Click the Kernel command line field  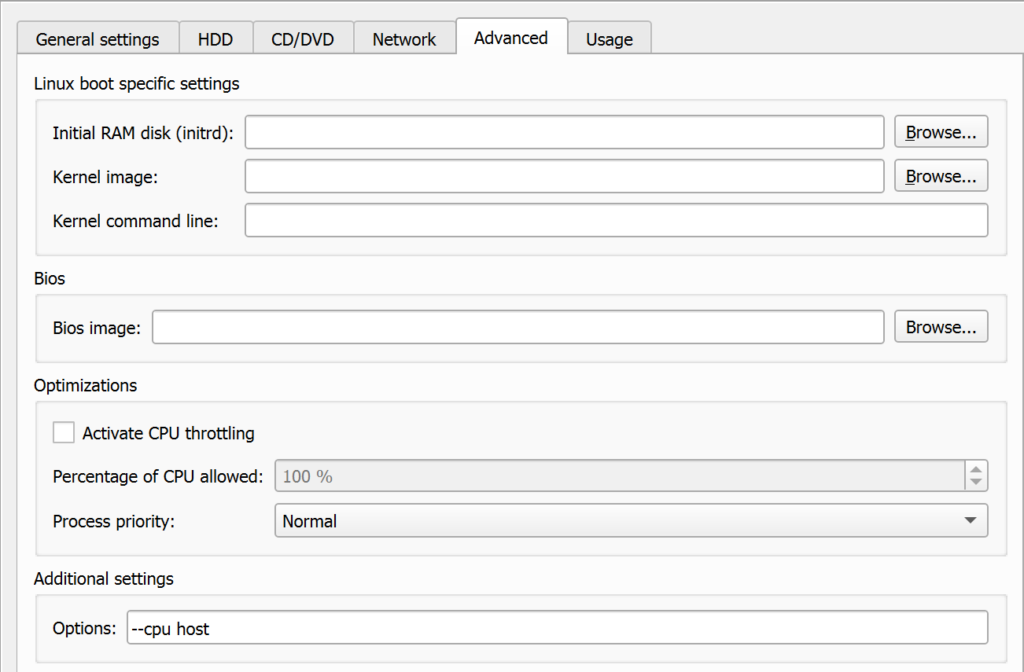pyautogui.click(x=616, y=220)
